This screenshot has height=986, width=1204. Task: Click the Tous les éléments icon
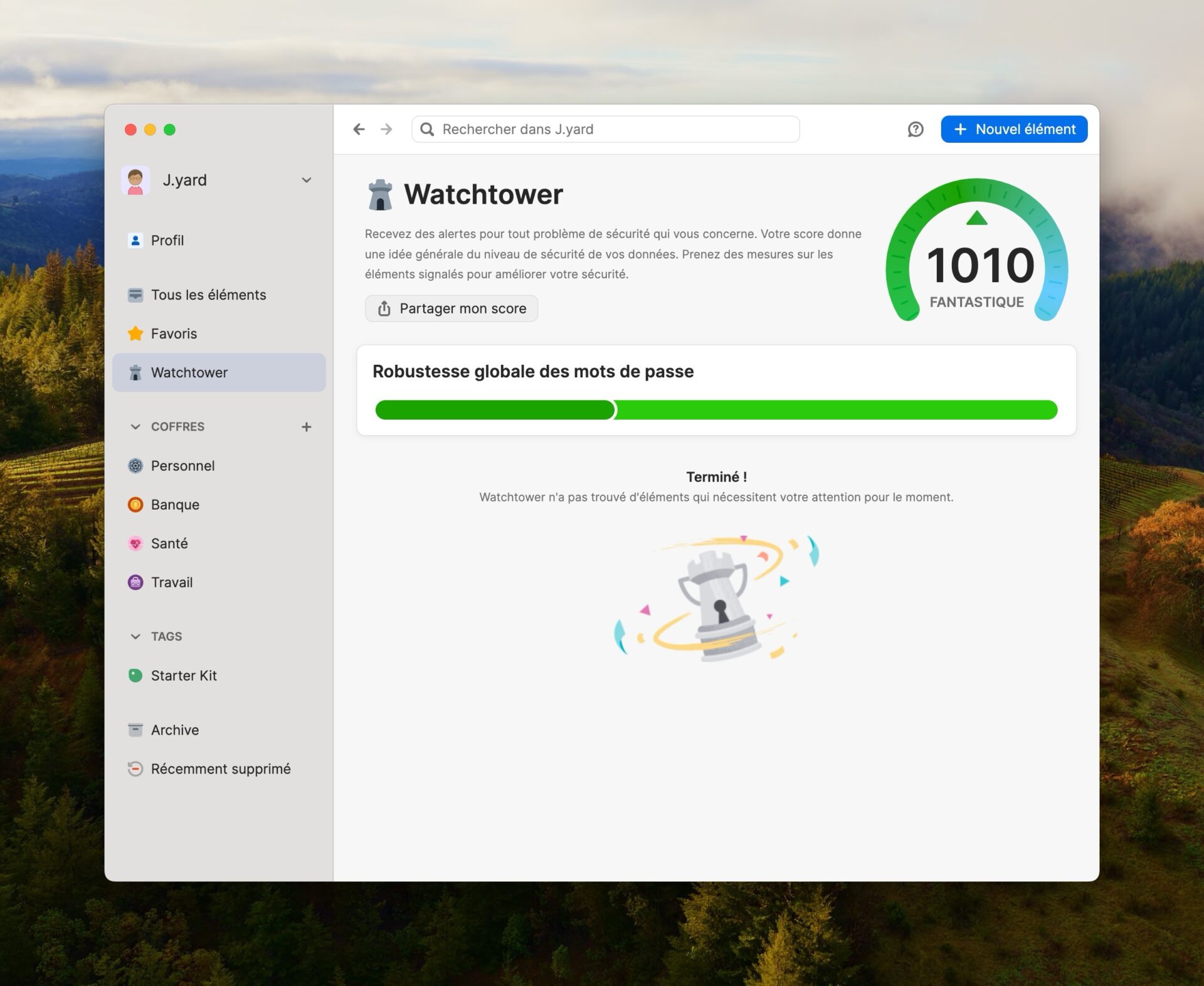coord(135,295)
